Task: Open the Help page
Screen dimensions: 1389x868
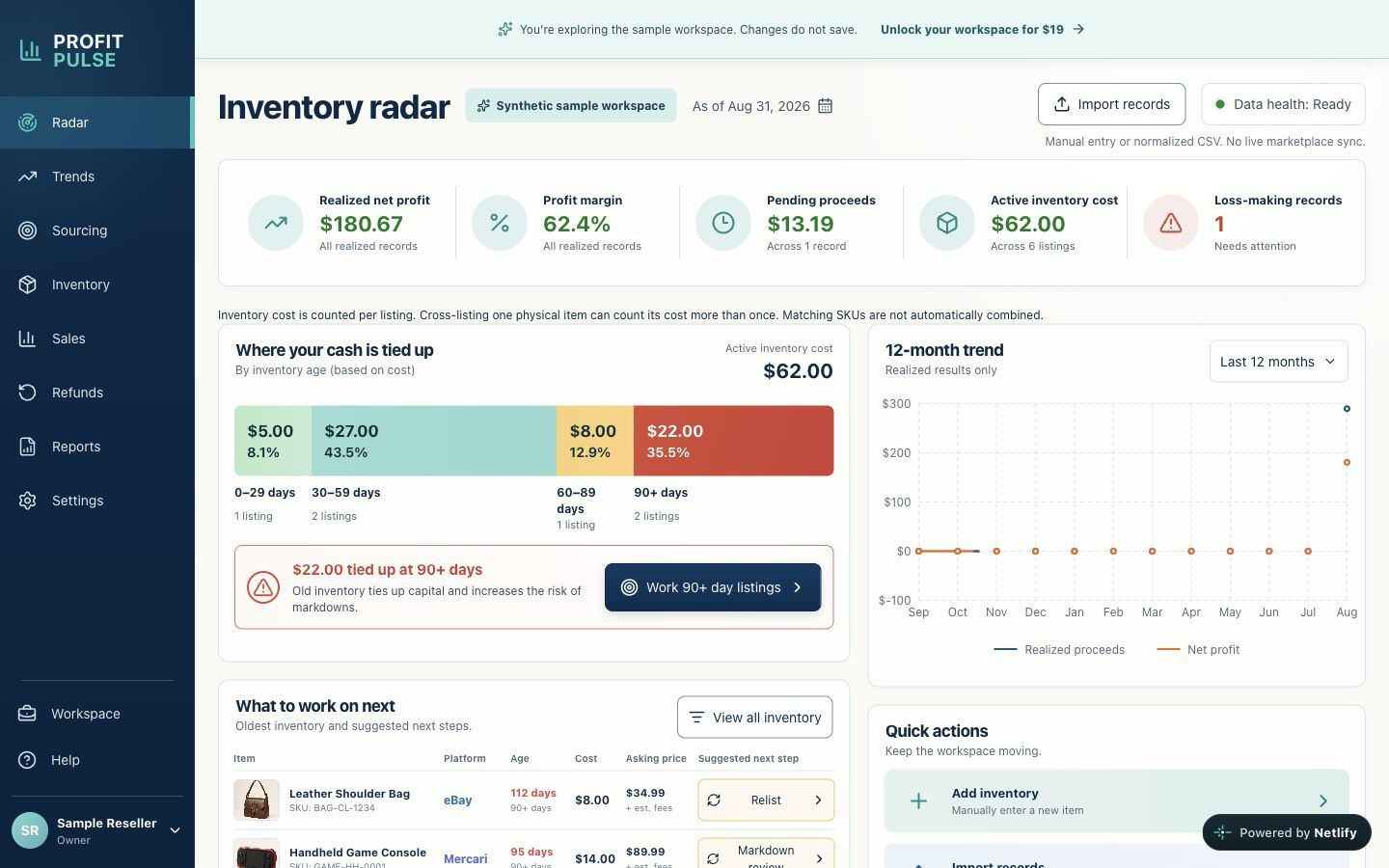Action: point(96,760)
